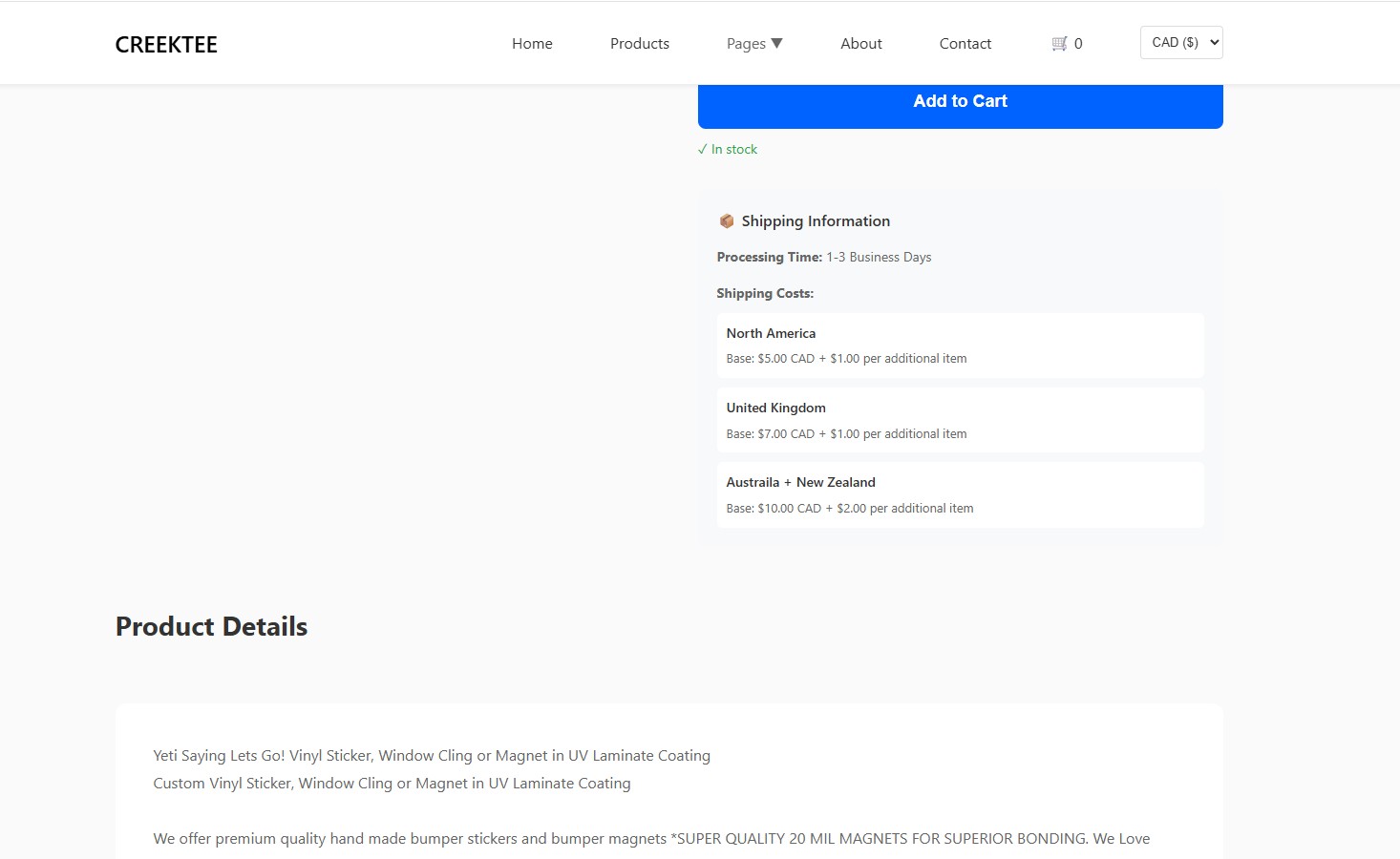Open the About page

pos(860,43)
